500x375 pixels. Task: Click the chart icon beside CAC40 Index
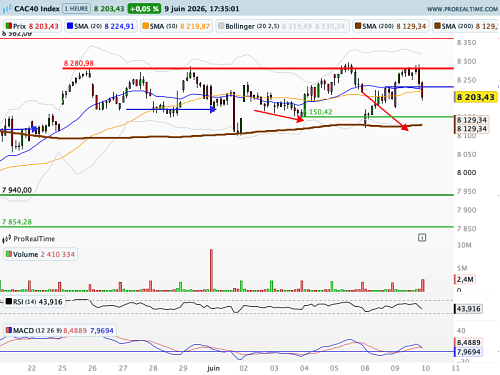[x=7, y=9]
